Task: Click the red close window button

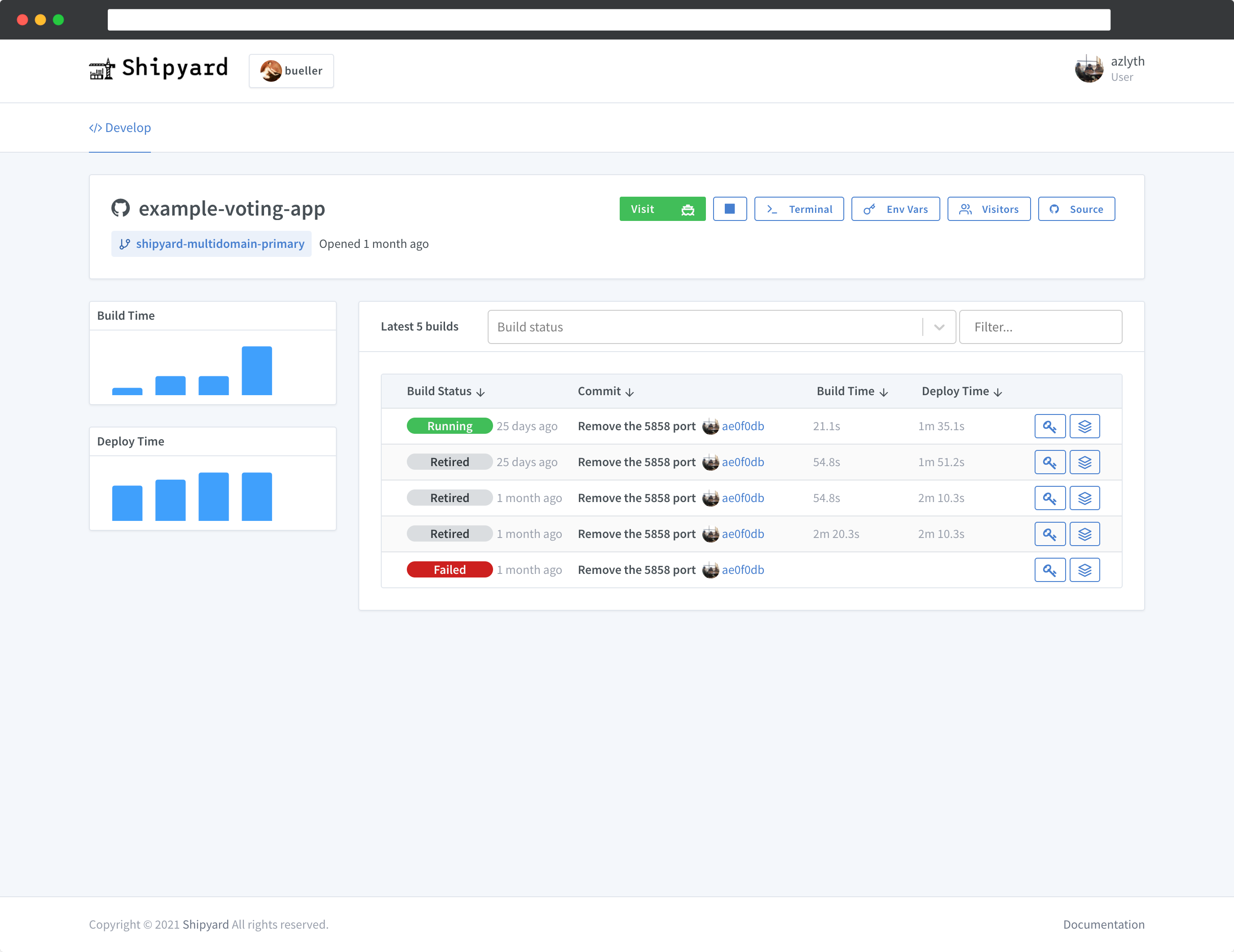Action: 22,20
